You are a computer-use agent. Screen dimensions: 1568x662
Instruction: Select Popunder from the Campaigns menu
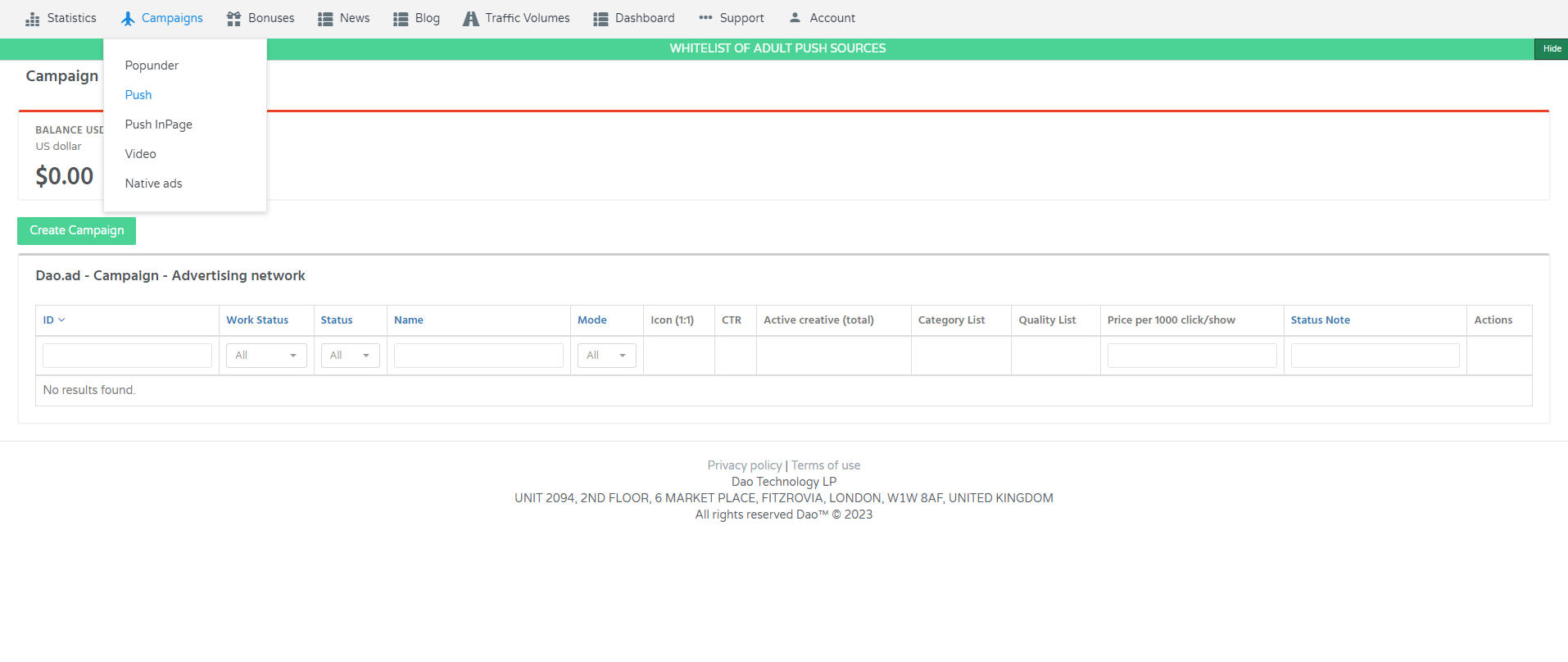tap(152, 66)
